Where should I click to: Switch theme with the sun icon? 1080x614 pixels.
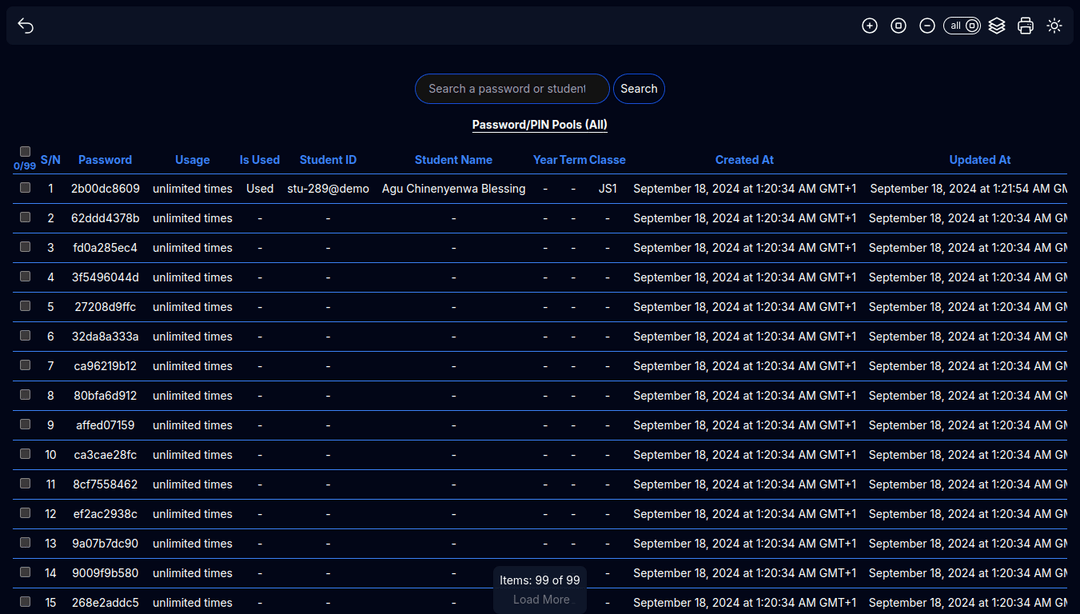[x=1054, y=26]
